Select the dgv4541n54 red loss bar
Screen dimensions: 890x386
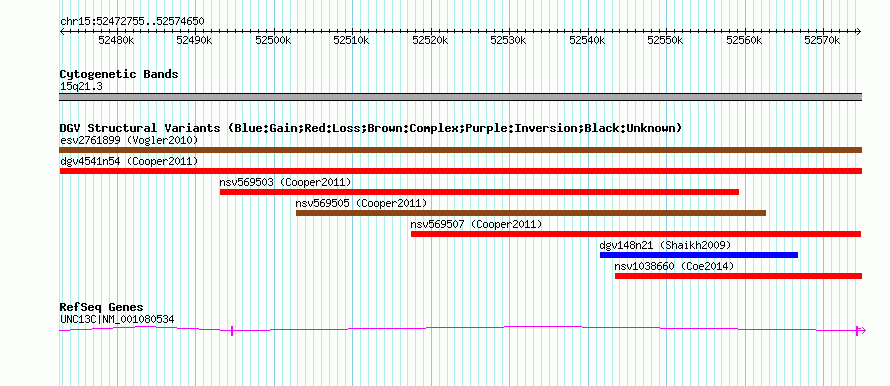(x=460, y=171)
